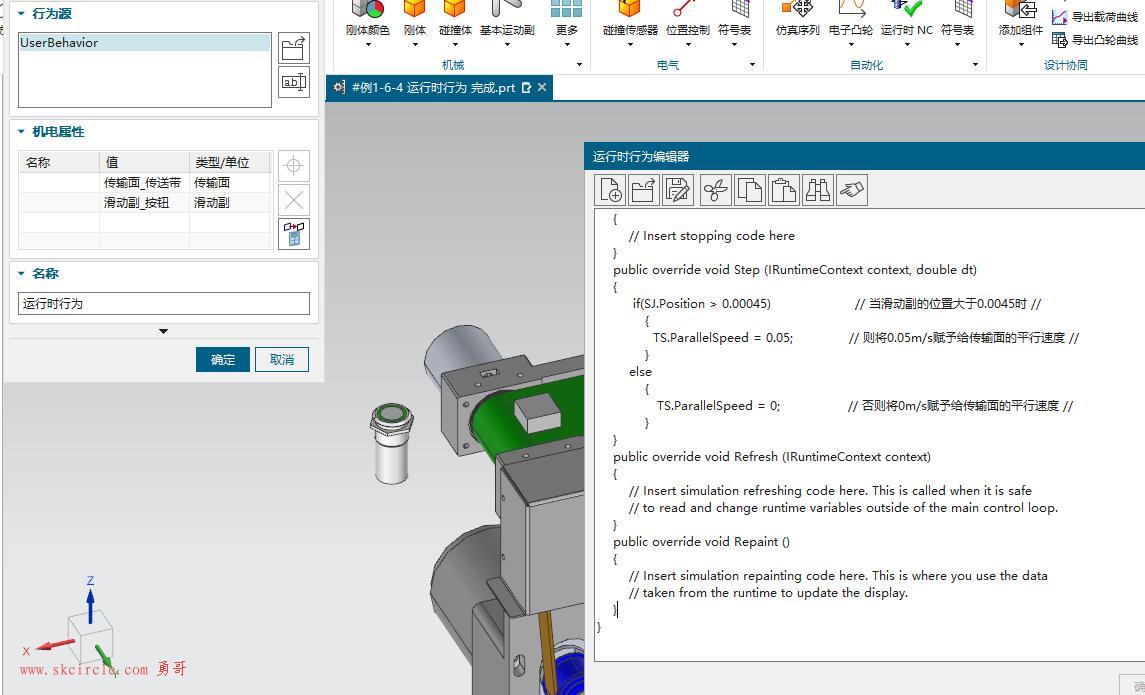The width and height of the screenshot is (1145, 695).
Task: Click the 符号表 icon in the 电气 group
Action: pyautogui.click(x=740, y=9)
